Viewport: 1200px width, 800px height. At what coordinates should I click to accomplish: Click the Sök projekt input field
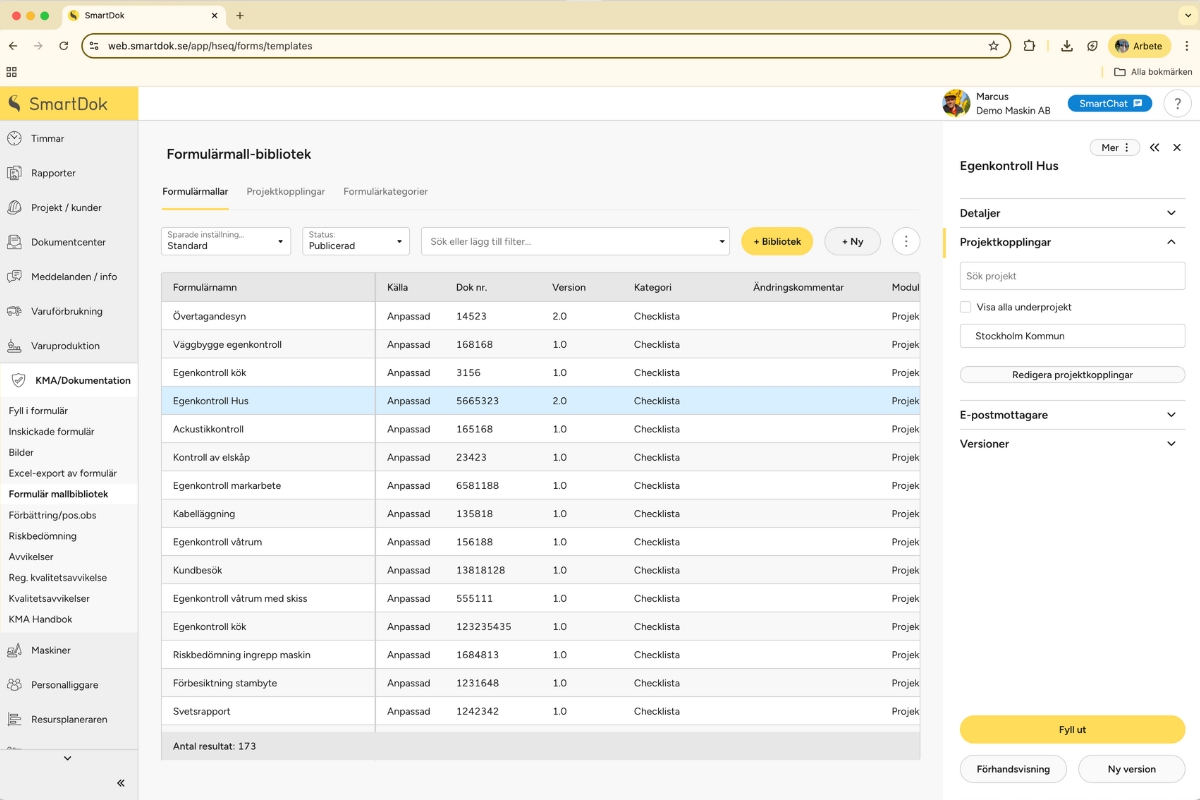point(1072,276)
